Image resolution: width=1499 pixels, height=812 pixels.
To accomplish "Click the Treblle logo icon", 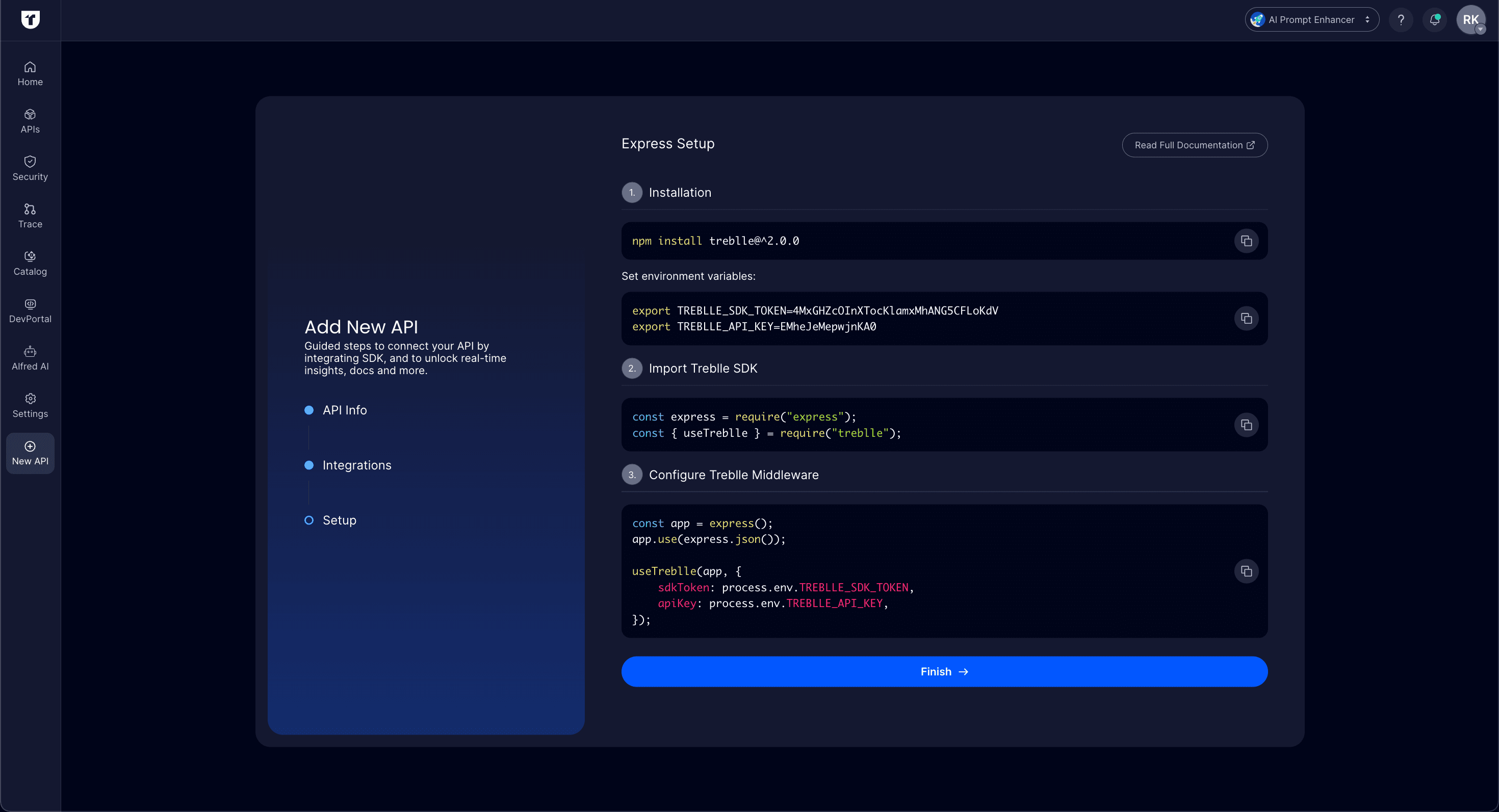I will click(30, 19).
